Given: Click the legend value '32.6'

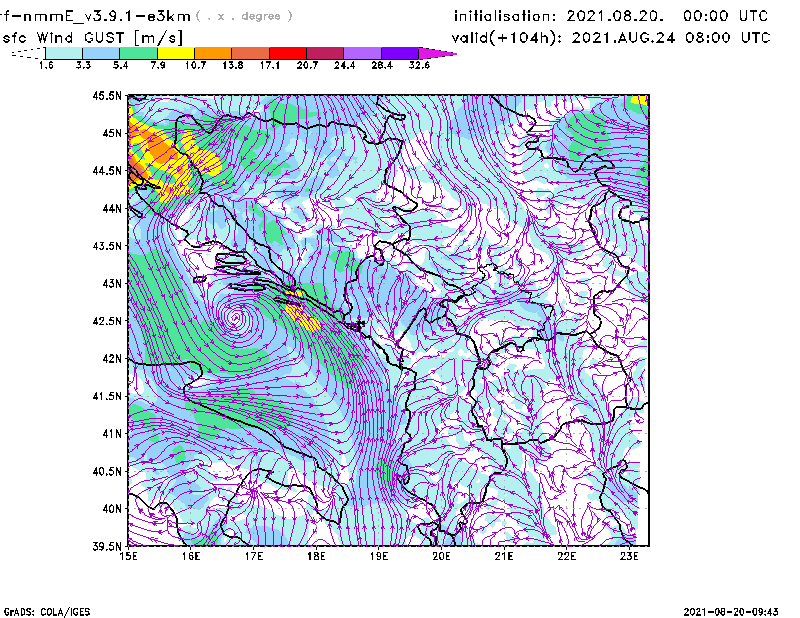Looking at the screenshot, I should click(x=419, y=65).
